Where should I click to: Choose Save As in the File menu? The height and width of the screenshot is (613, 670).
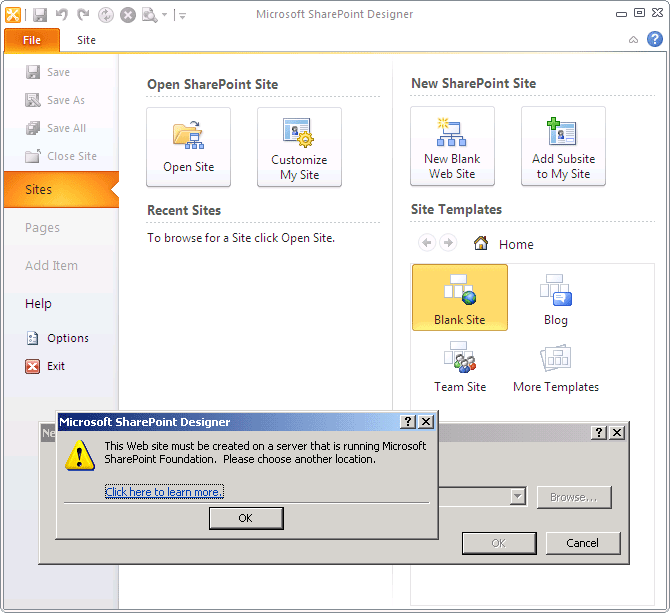[55, 100]
